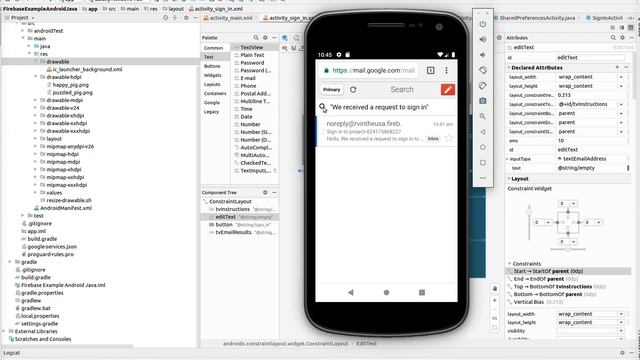Tick the checkbox beside noreply email
Viewport: 640px width, 360px height.
(321, 131)
